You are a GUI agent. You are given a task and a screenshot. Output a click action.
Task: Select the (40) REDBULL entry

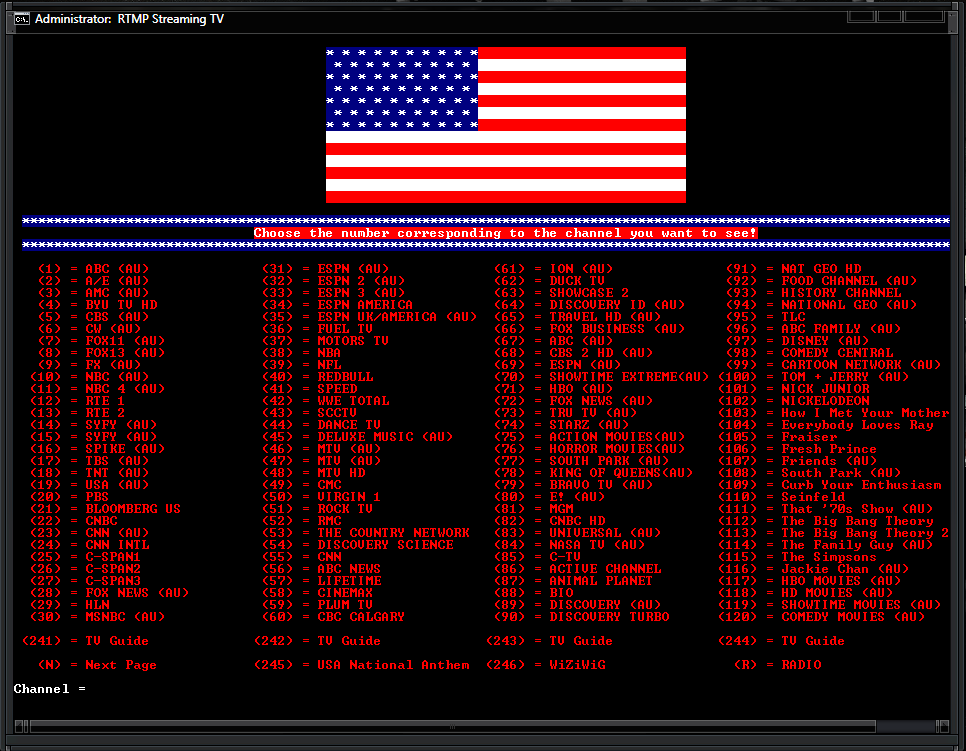coord(318,377)
